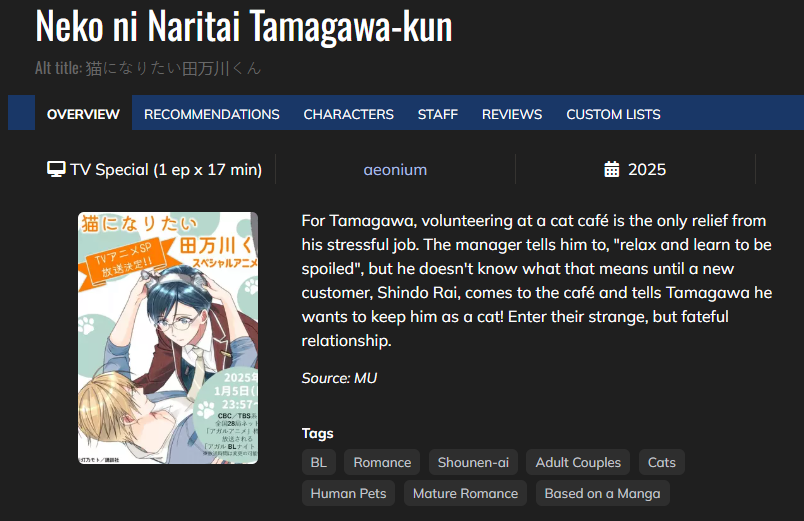Go to the Characters tab
This screenshot has width=804, height=521.
coord(348,114)
